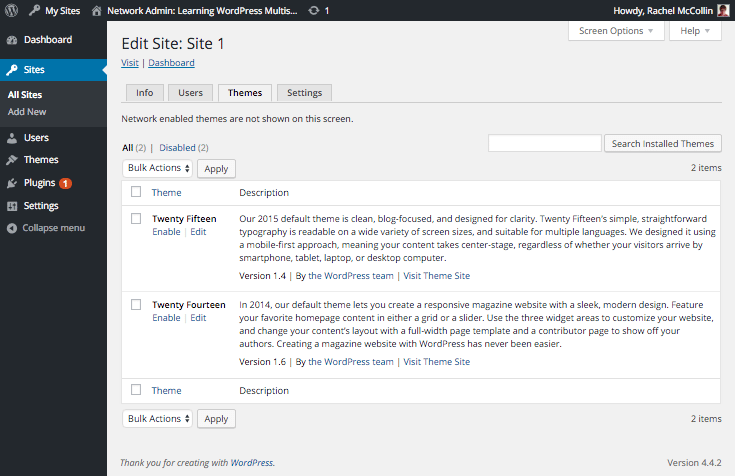Click the Users person icon in sidebar
Screen dimensions: 735x476
12,138
